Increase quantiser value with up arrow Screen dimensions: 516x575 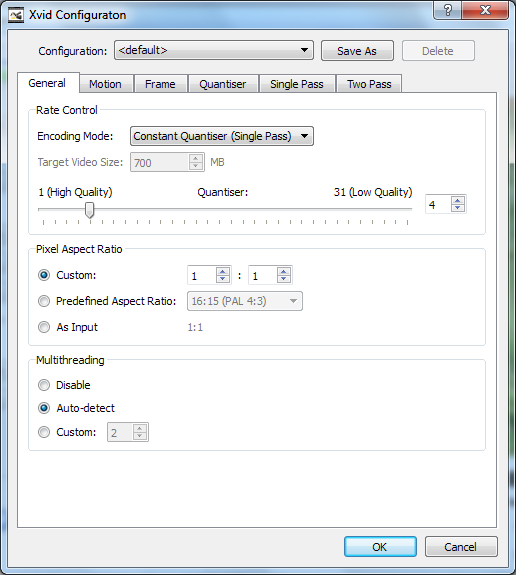[458, 201]
